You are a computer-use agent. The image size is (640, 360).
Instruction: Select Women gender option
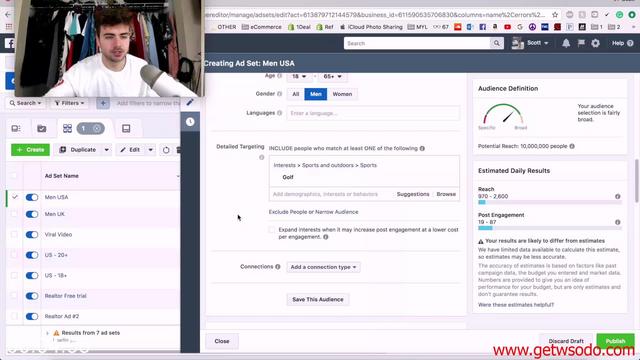click(342, 94)
